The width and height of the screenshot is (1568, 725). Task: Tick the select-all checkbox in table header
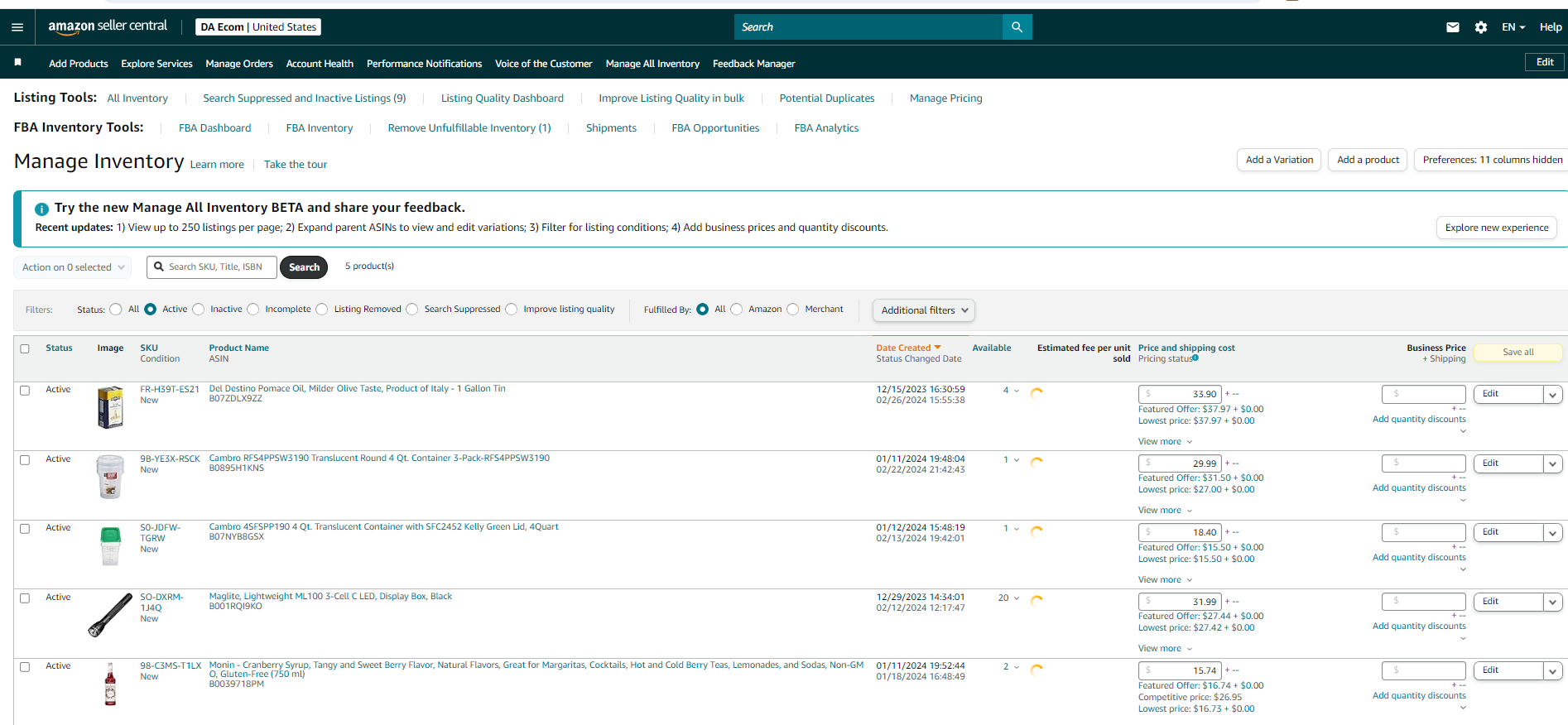tap(25, 348)
